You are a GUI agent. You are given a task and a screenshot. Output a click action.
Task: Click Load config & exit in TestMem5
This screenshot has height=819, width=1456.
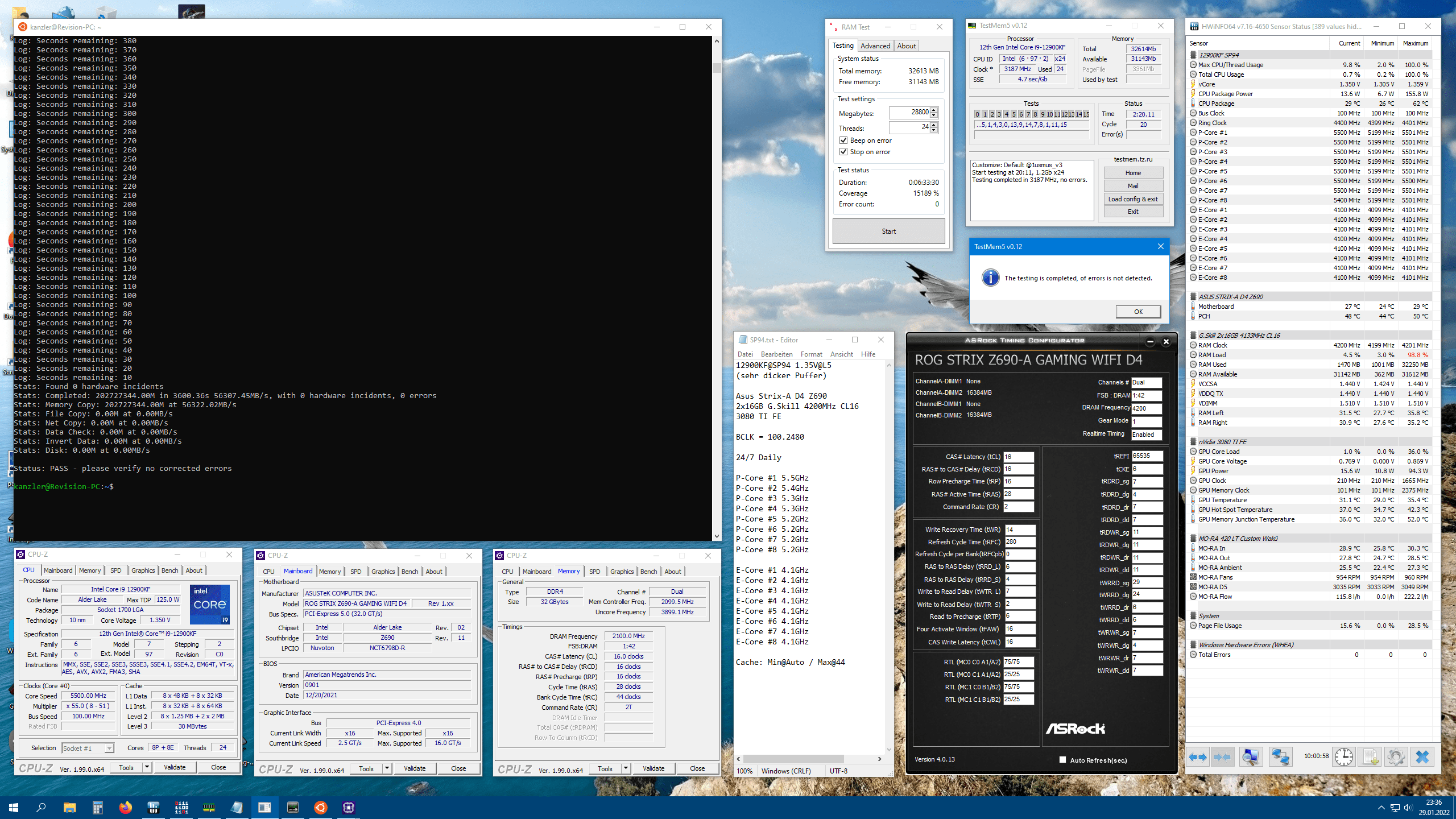(x=1133, y=199)
